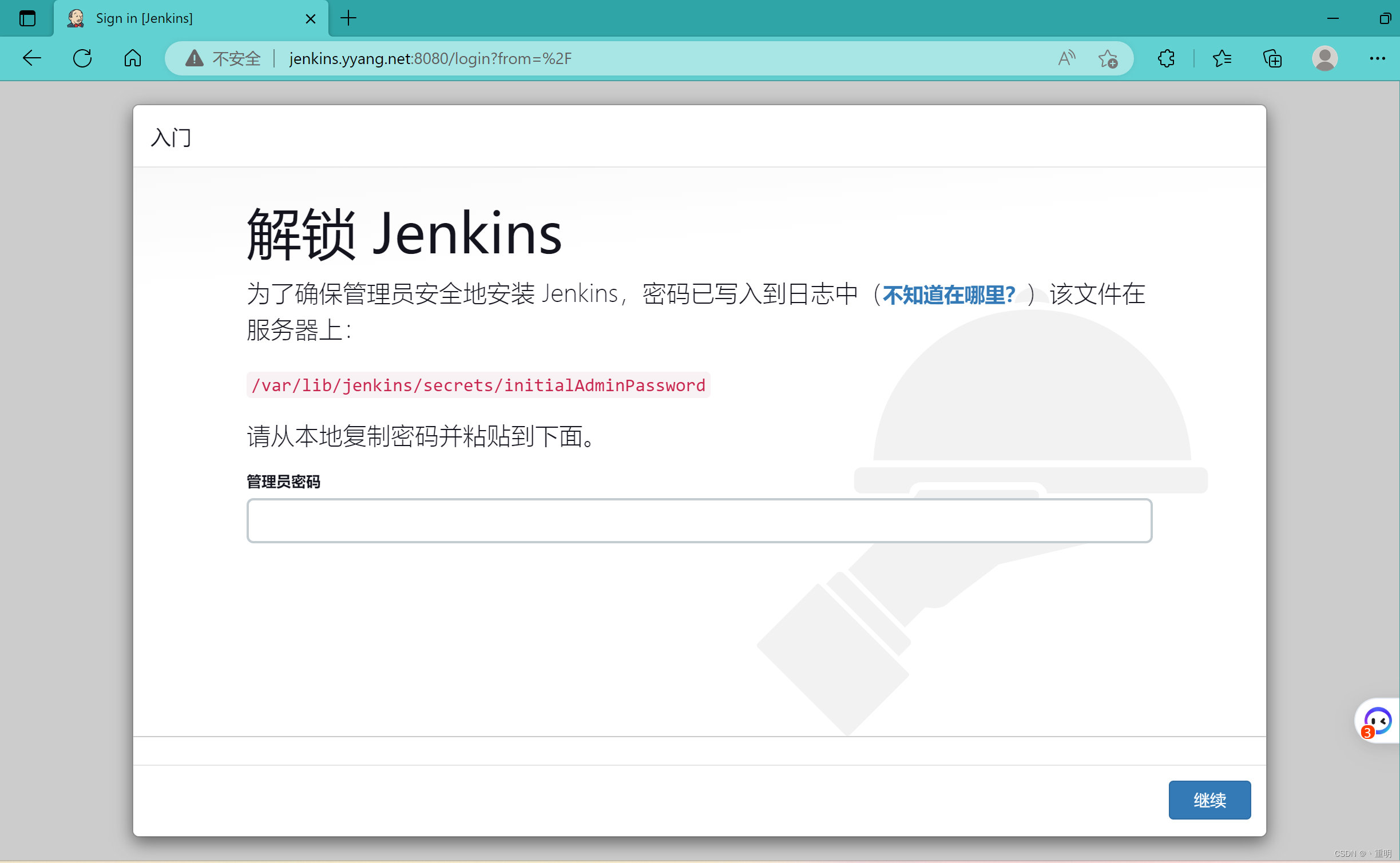1400x863 pixels.
Task: Click the 管理员密码 label
Action: point(283,482)
